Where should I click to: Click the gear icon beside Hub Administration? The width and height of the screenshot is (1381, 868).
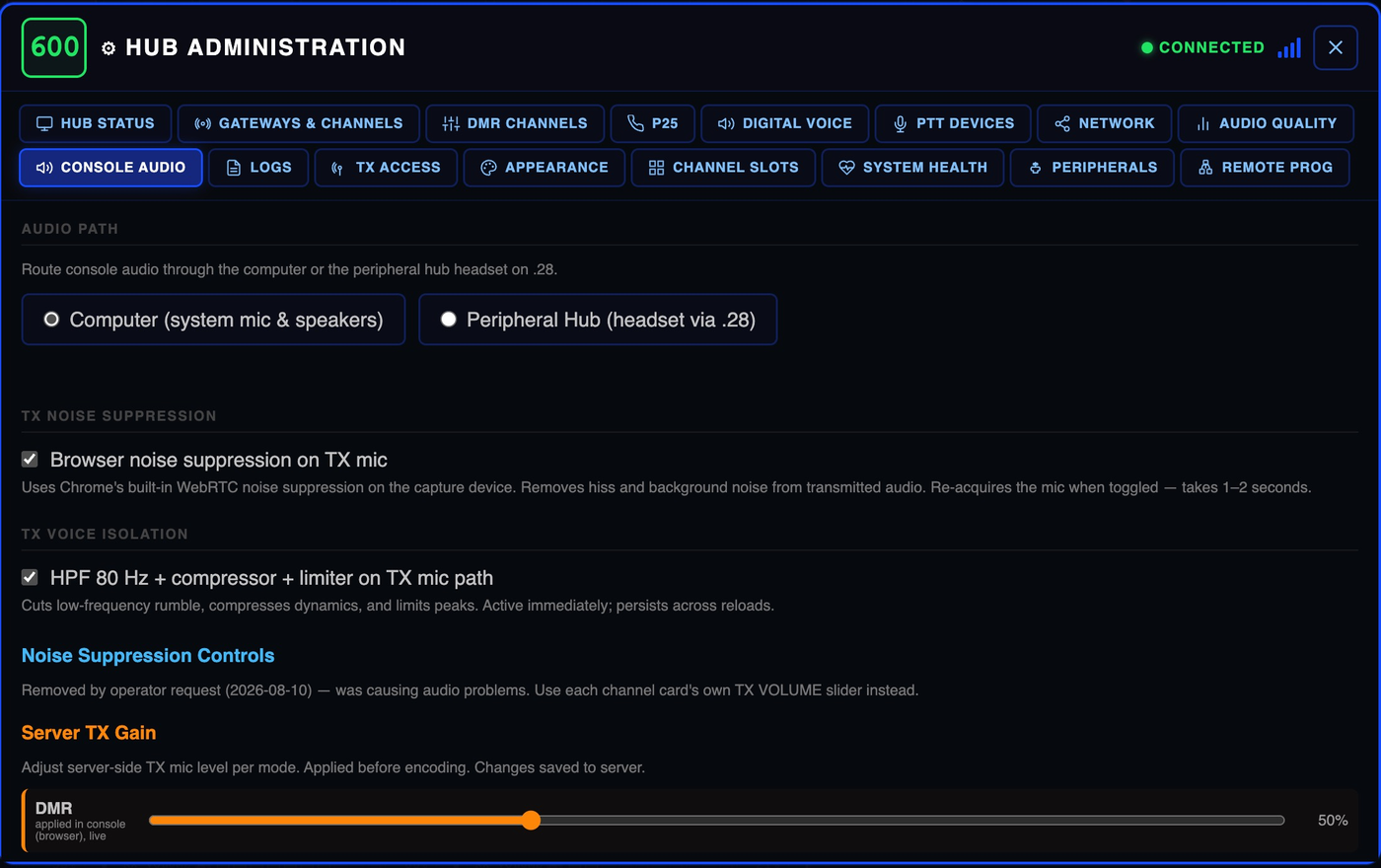click(x=109, y=48)
